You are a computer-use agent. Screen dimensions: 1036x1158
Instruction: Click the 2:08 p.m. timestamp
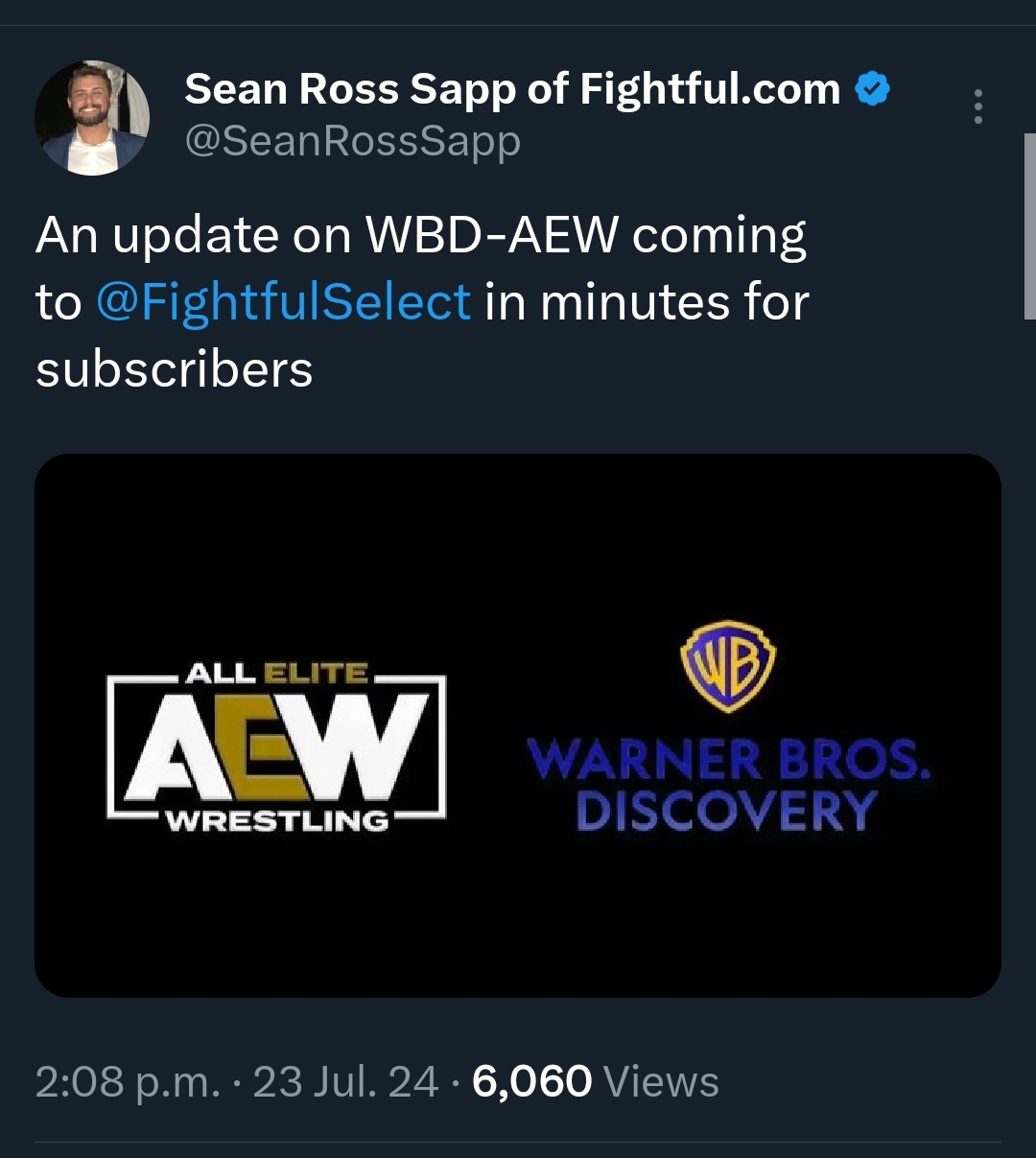[x=128, y=1082]
